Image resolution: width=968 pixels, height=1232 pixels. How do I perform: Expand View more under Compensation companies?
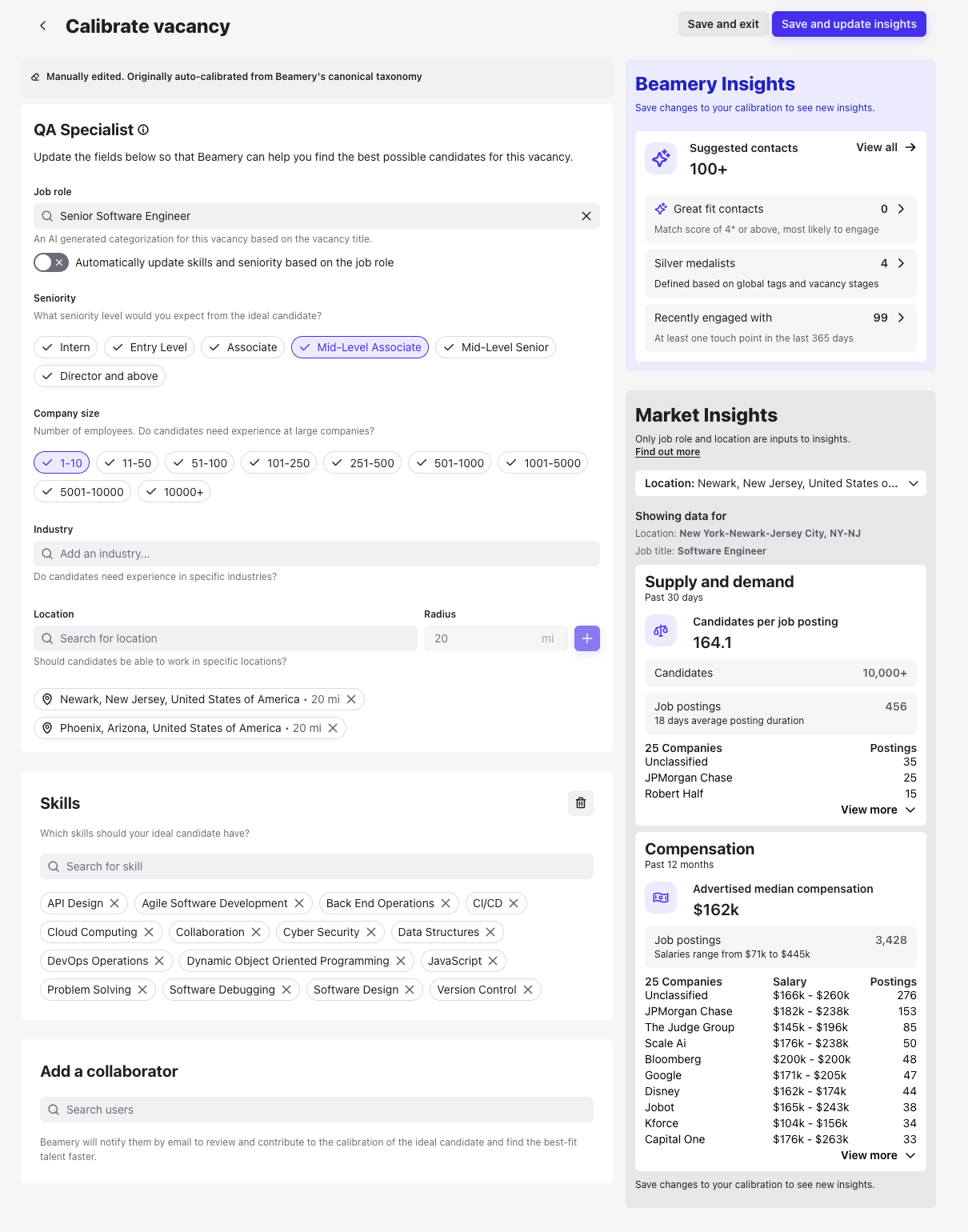click(x=878, y=1155)
